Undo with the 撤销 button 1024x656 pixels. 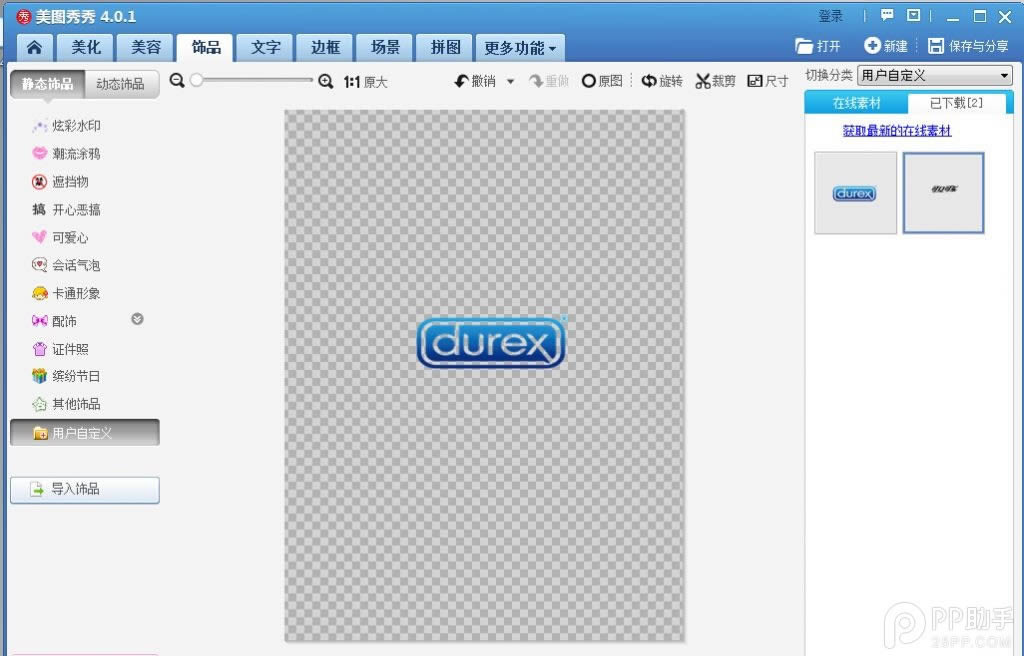click(x=475, y=81)
